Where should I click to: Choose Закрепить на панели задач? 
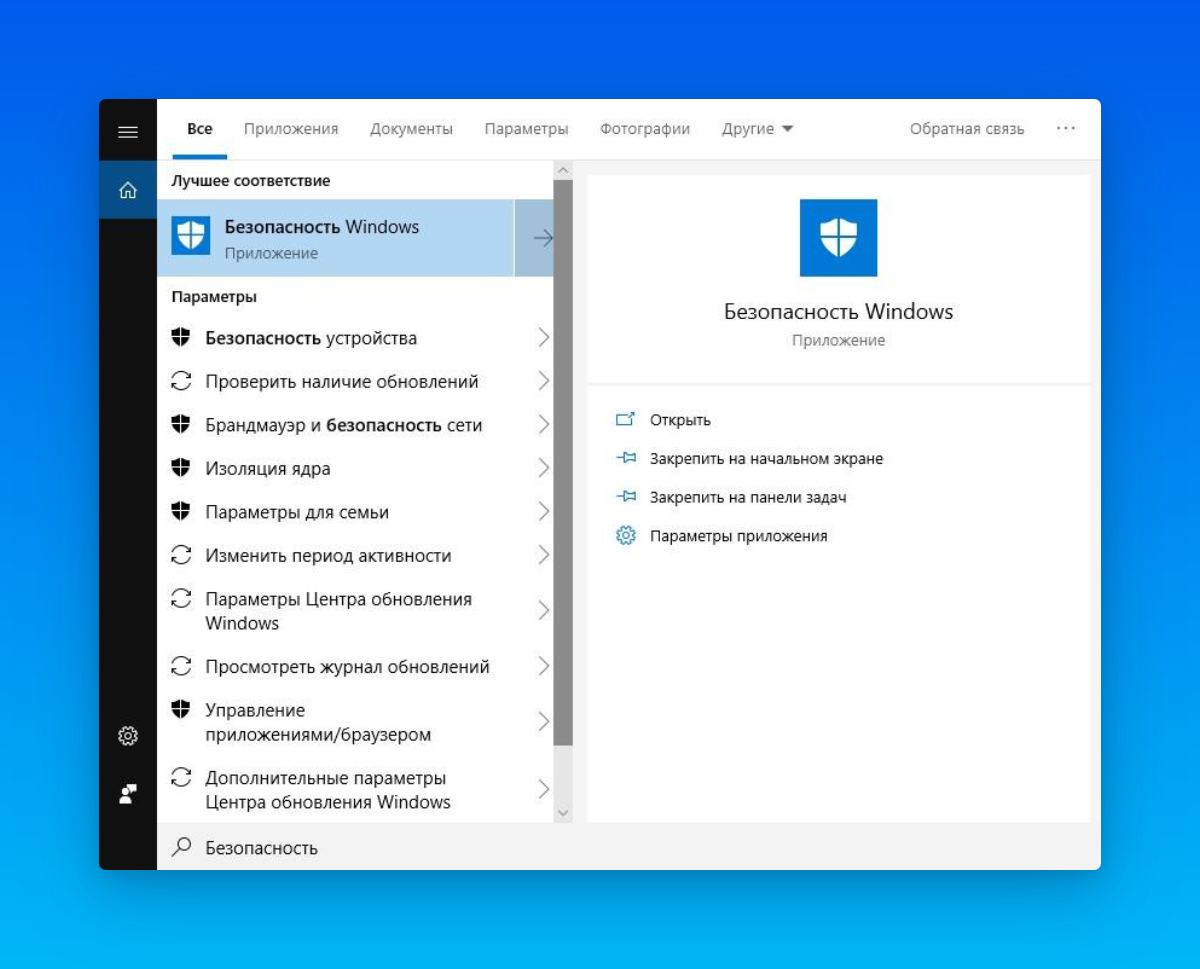click(x=748, y=497)
